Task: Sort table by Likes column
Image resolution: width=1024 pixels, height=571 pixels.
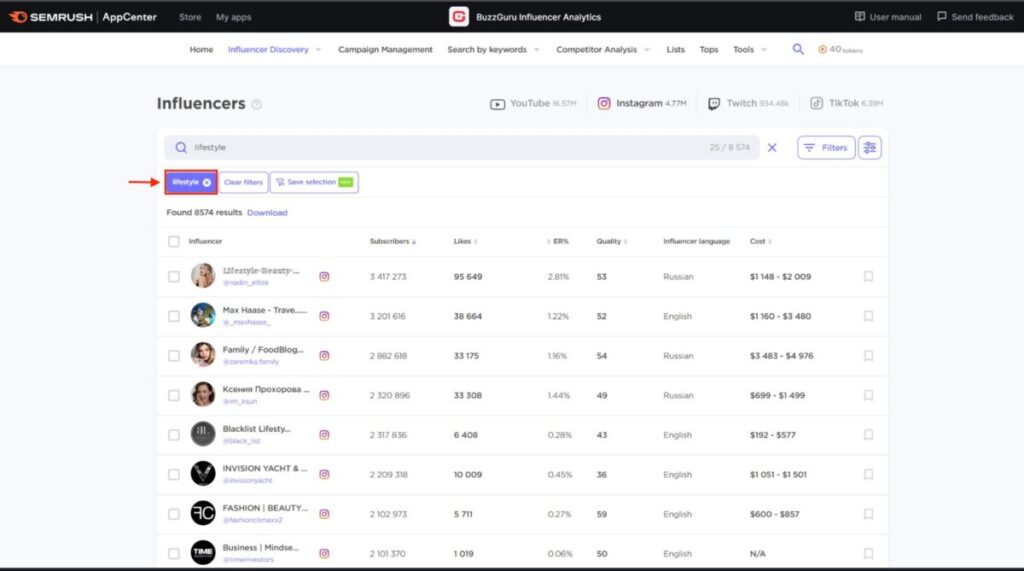Action: 465,241
